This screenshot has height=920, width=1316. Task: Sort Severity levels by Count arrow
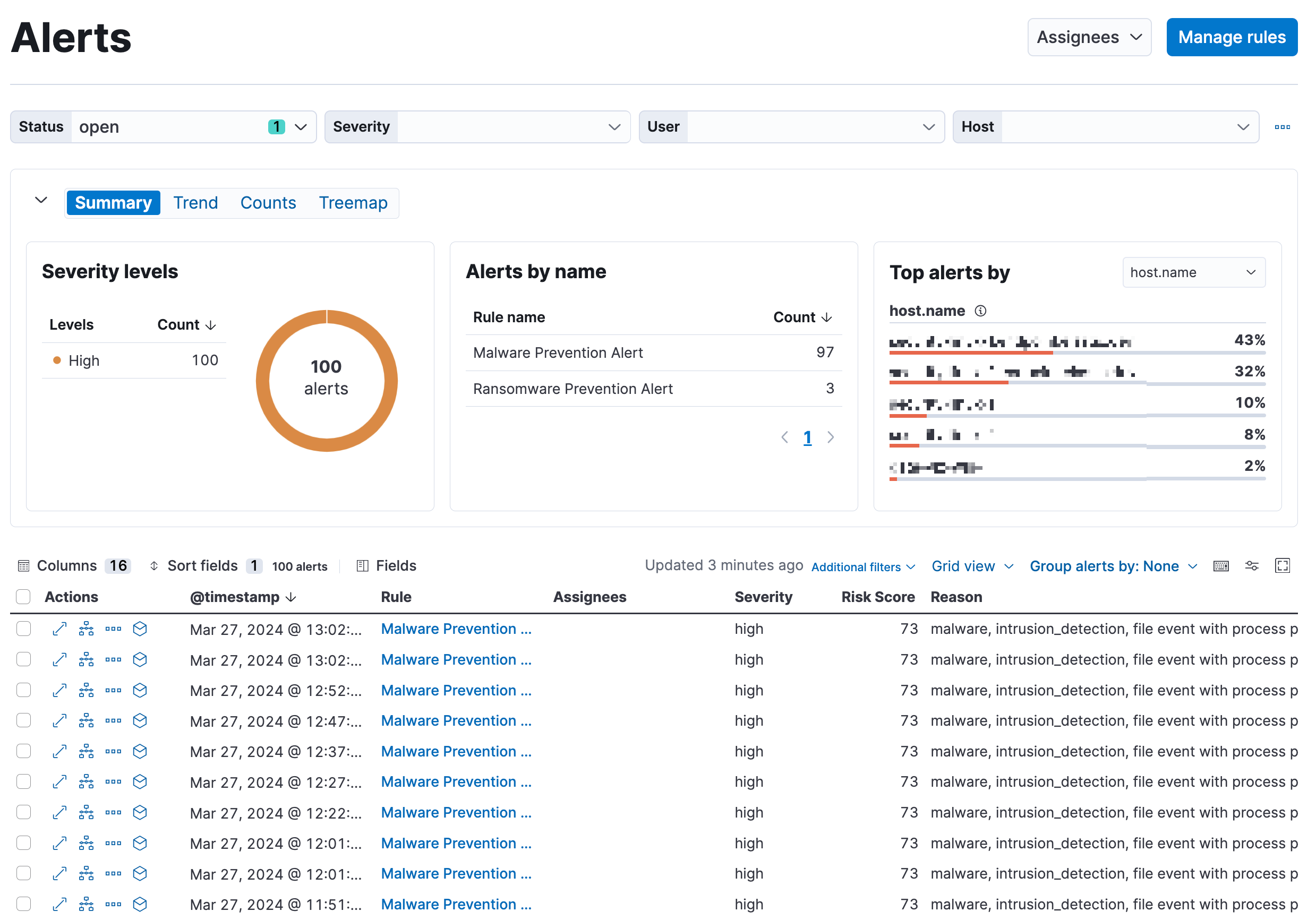pyautogui.click(x=211, y=325)
